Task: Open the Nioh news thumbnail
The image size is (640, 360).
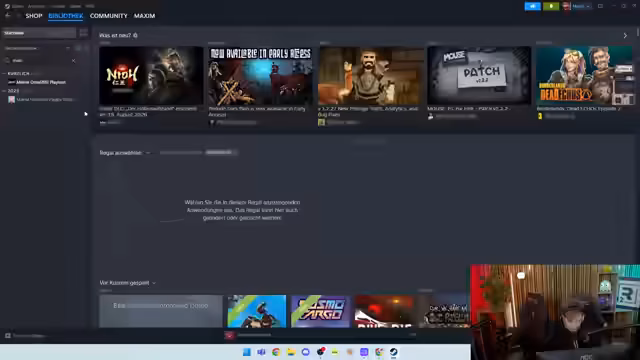Action: 151,75
